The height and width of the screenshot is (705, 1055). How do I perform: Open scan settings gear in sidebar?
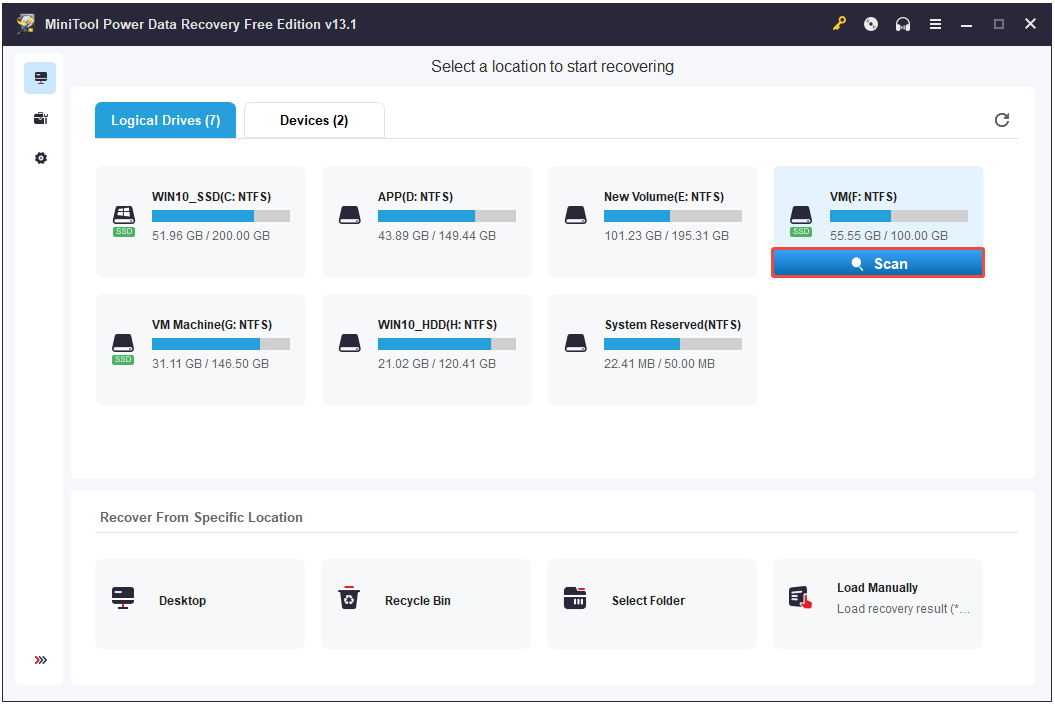(41, 158)
